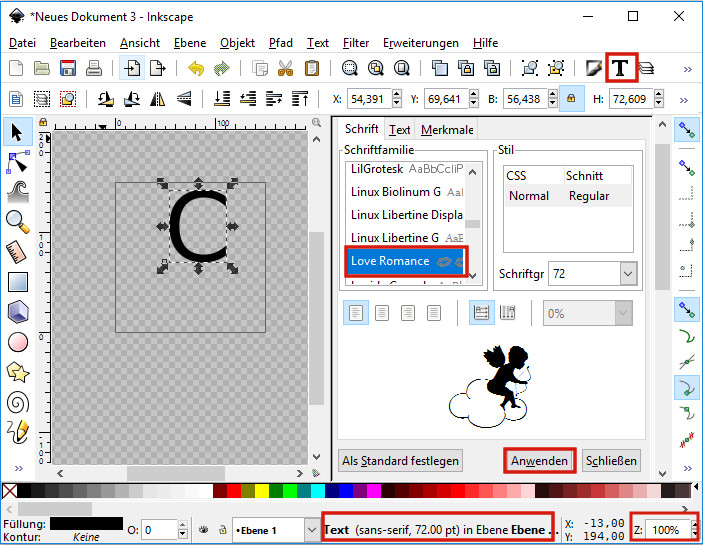This screenshot has width=703, height=545.
Task: Open the line spacing percent dropdown
Action: 623,313
